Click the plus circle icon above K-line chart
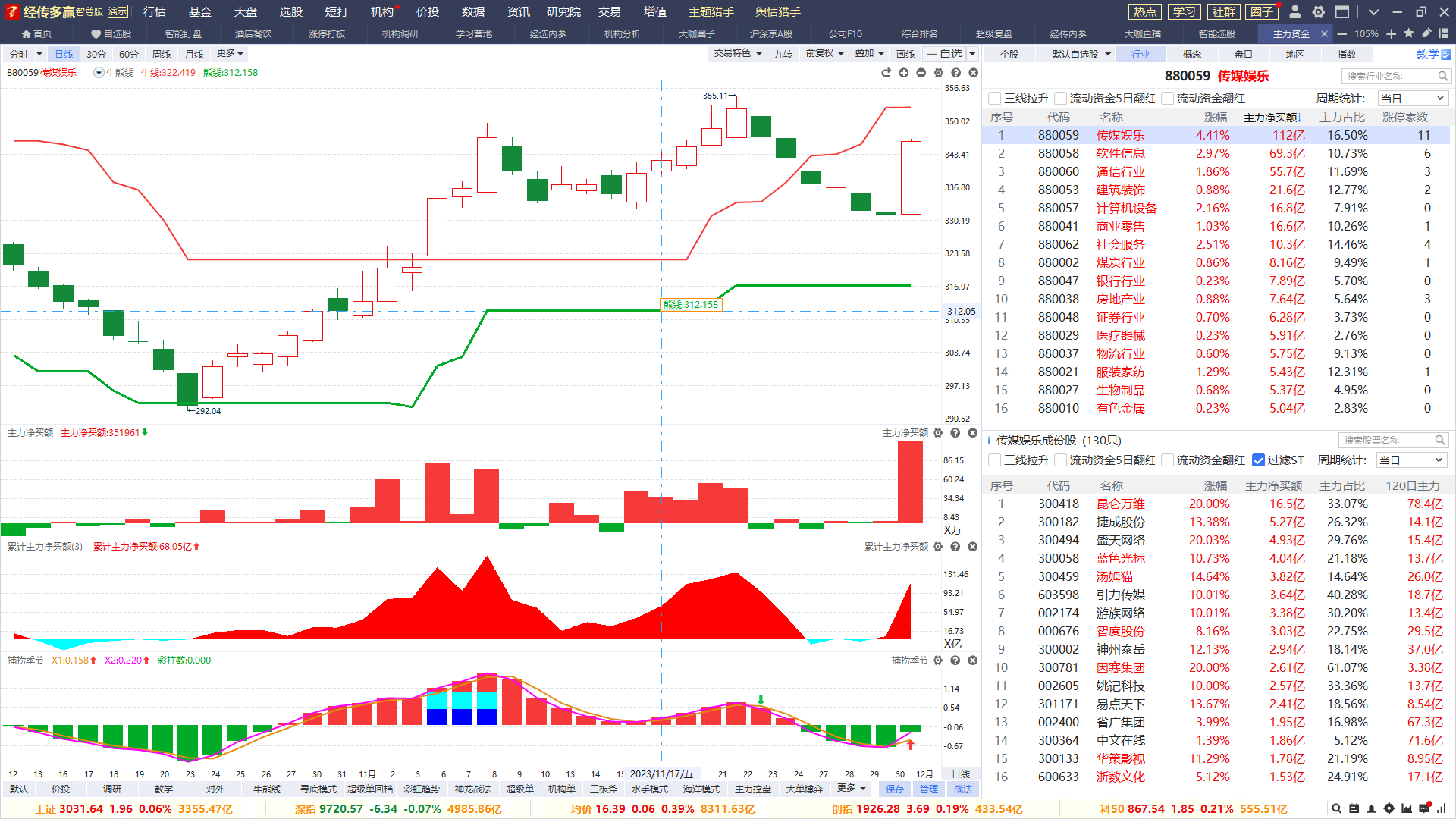Screen dimensions: 1456x819 tap(903, 73)
